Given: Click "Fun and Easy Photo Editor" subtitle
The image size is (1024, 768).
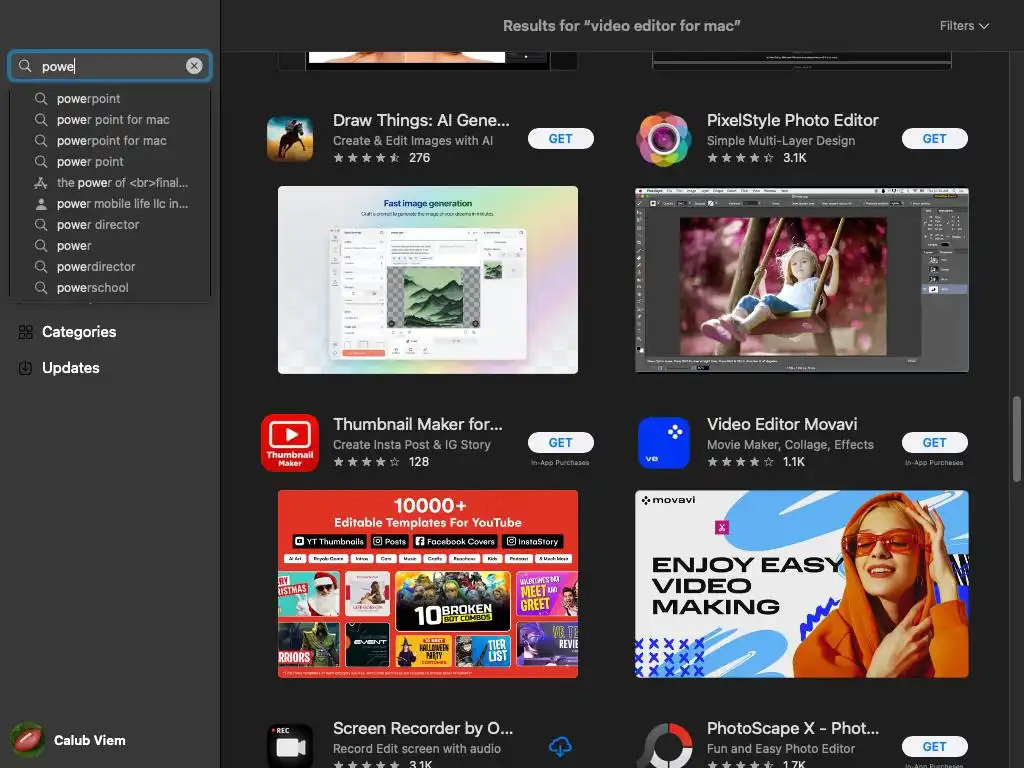Looking at the screenshot, I should click(781, 749).
